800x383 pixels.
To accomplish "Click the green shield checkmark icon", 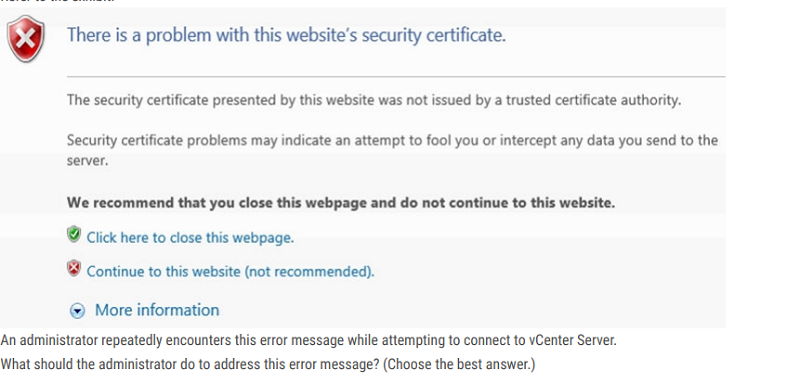I will pyautogui.click(x=74, y=234).
